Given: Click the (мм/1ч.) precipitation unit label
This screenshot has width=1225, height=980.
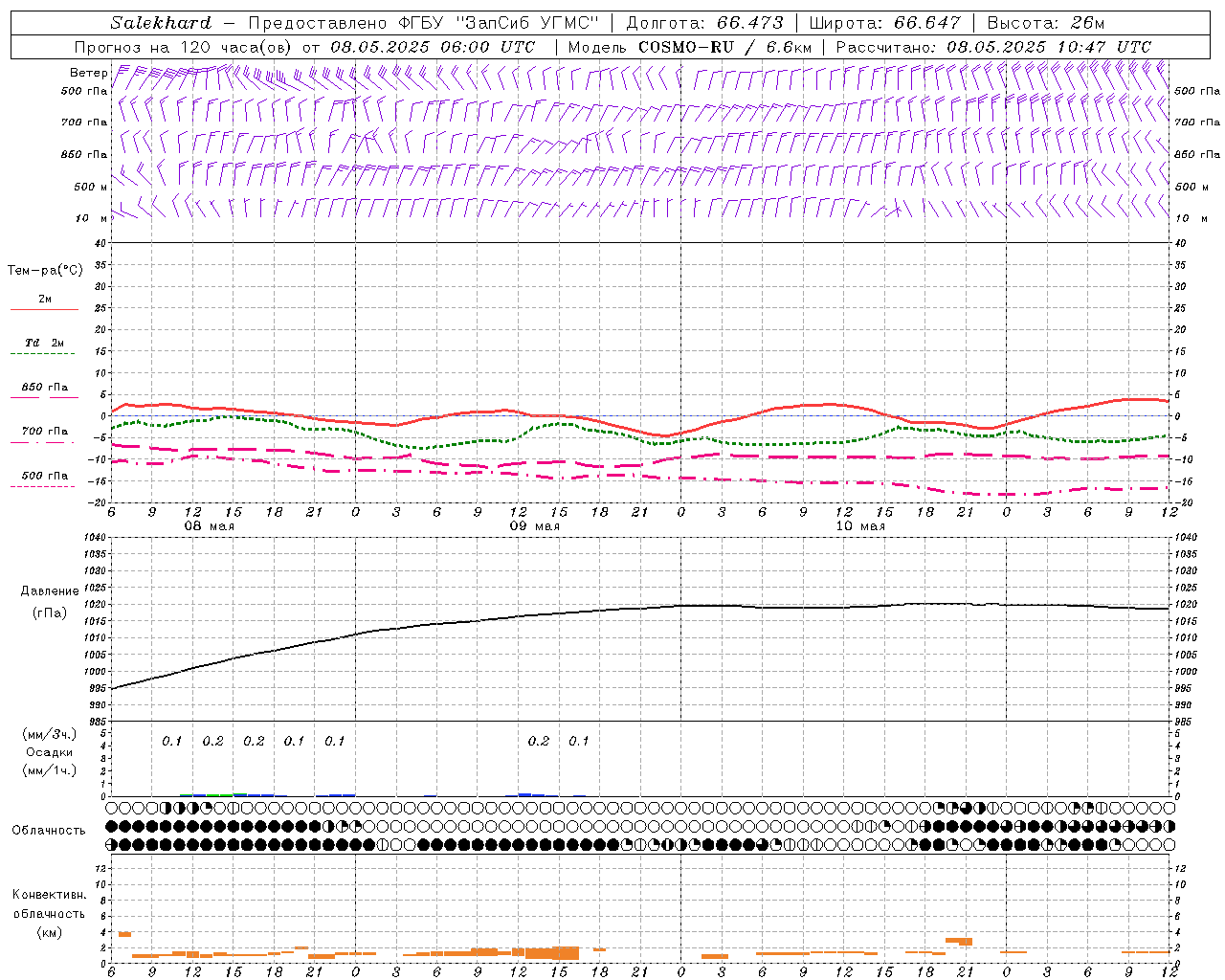Looking at the screenshot, I should [x=50, y=770].
